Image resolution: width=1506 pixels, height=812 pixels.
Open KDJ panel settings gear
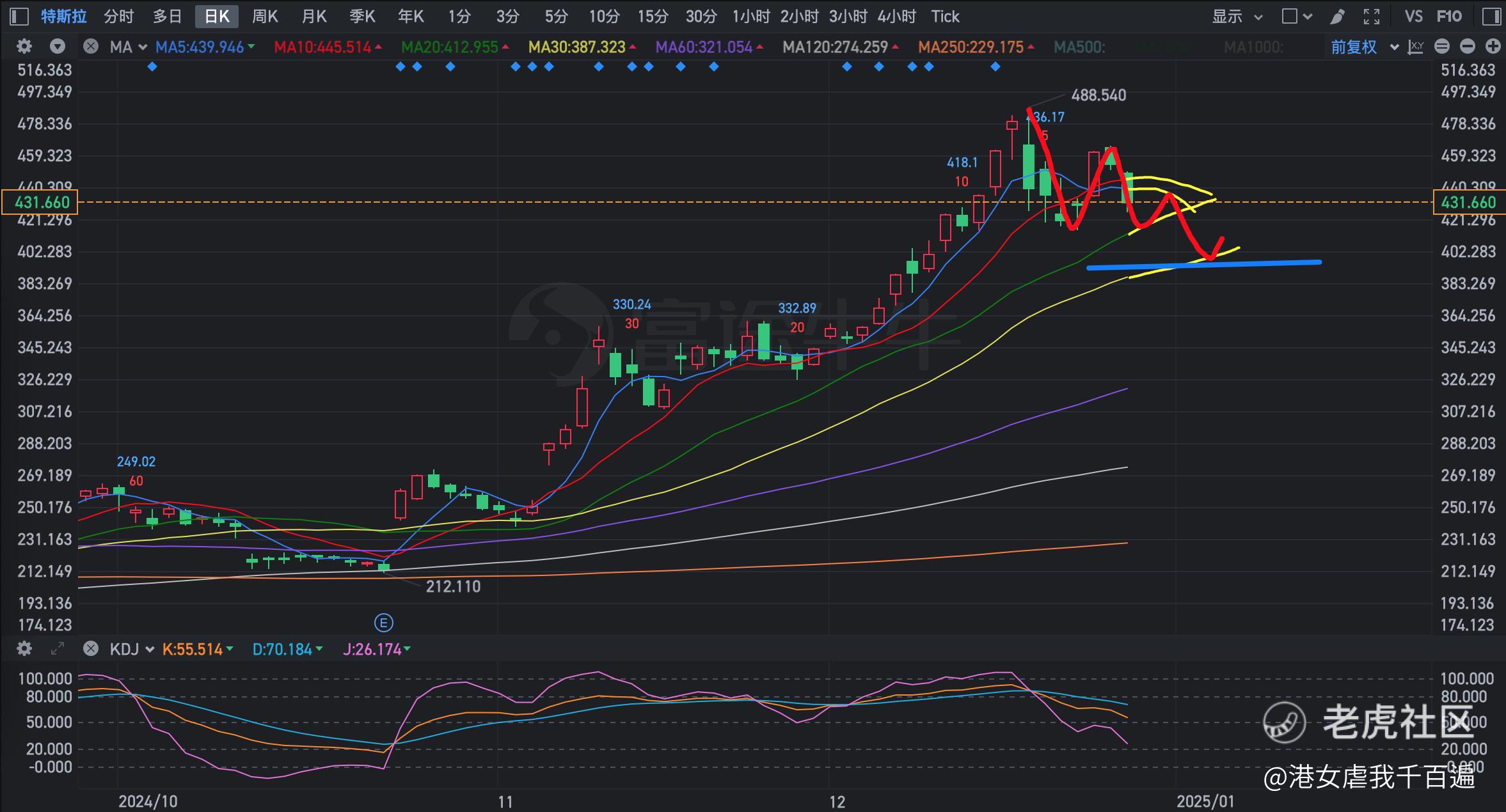click(x=24, y=649)
